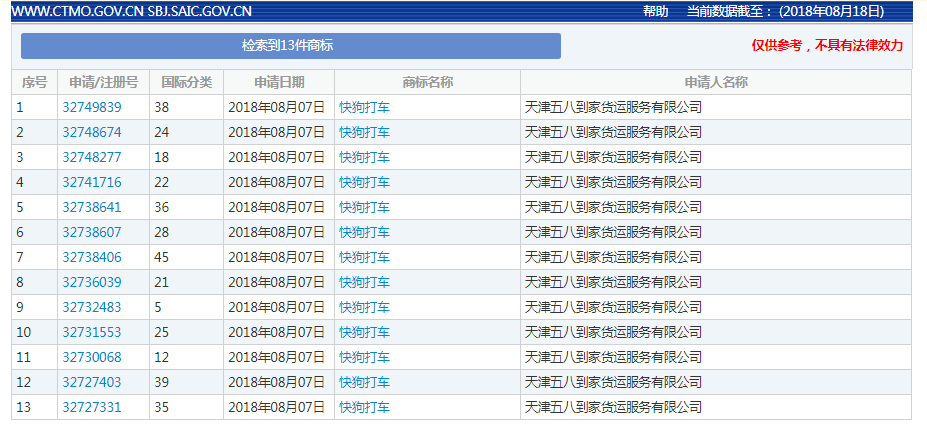Open 快狗打车 trademark in class 39 row
Image resolution: width=927 pixels, height=430 pixels.
pos(365,383)
